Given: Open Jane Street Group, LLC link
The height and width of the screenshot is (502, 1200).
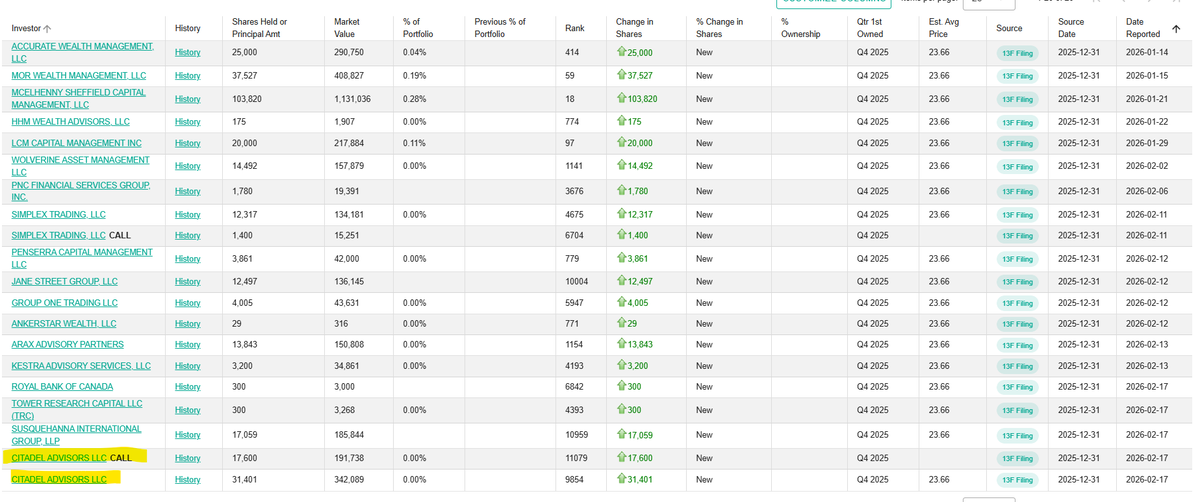Looking at the screenshot, I should point(64,281).
